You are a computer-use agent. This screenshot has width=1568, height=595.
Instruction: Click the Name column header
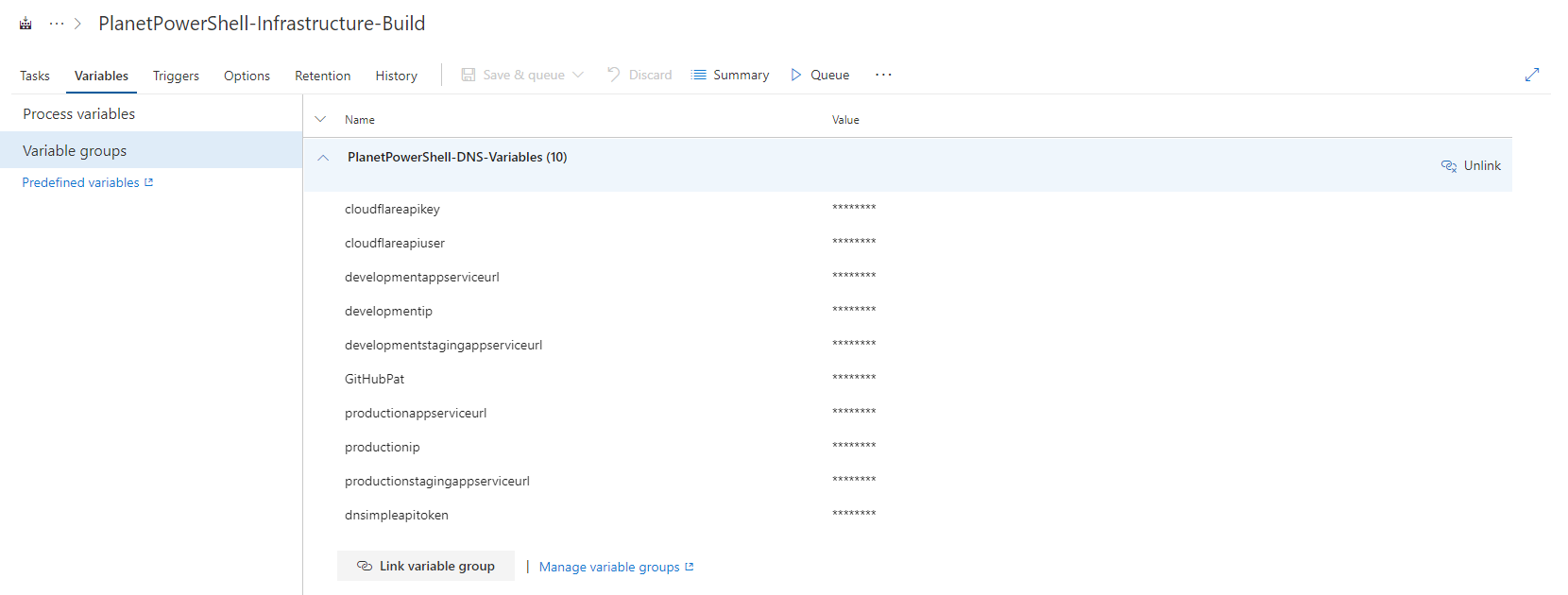(359, 120)
